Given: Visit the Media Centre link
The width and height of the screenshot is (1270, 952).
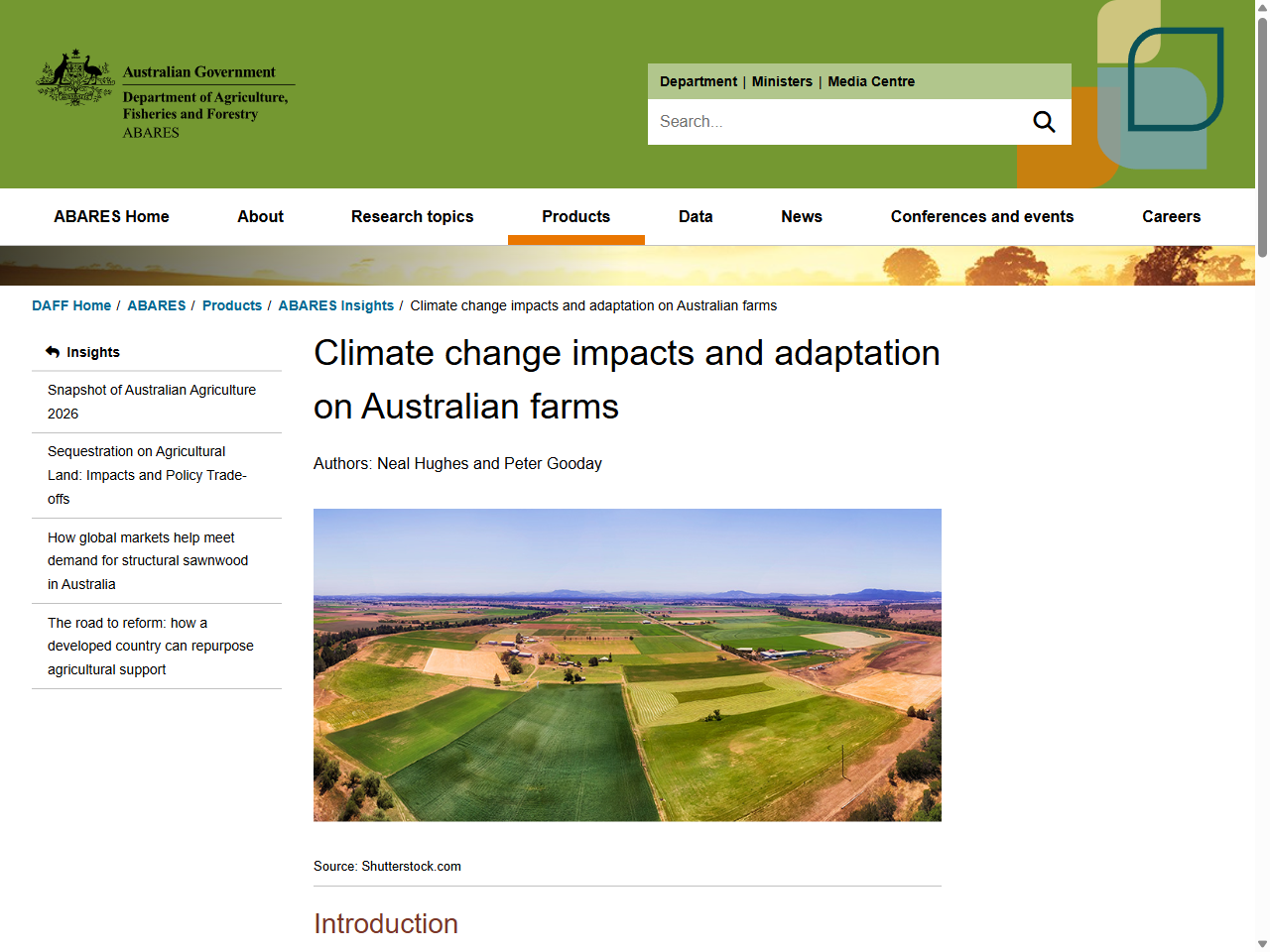Looking at the screenshot, I should (x=871, y=81).
